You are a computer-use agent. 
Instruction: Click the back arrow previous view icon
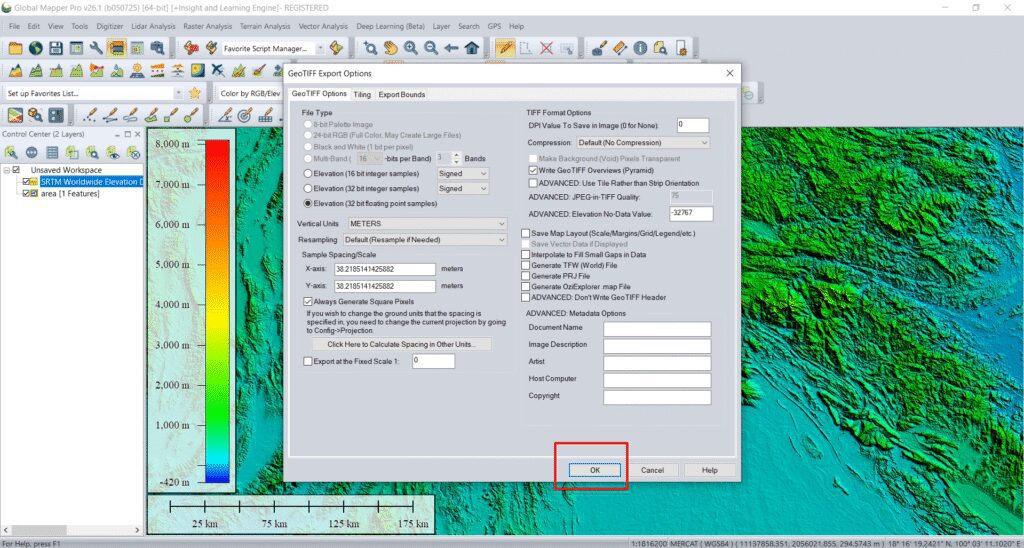coord(451,48)
